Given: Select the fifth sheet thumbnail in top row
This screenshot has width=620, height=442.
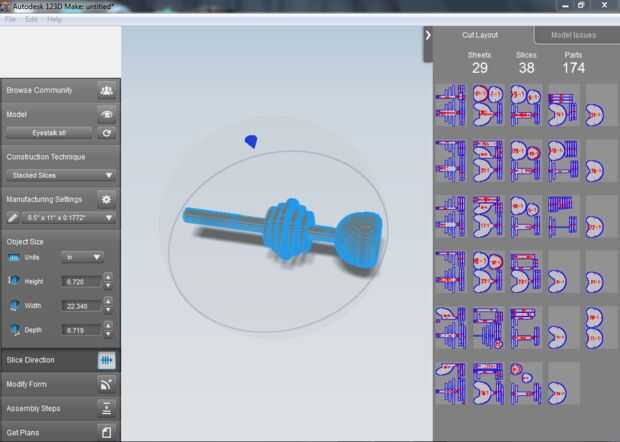Looking at the screenshot, I should point(601,105).
